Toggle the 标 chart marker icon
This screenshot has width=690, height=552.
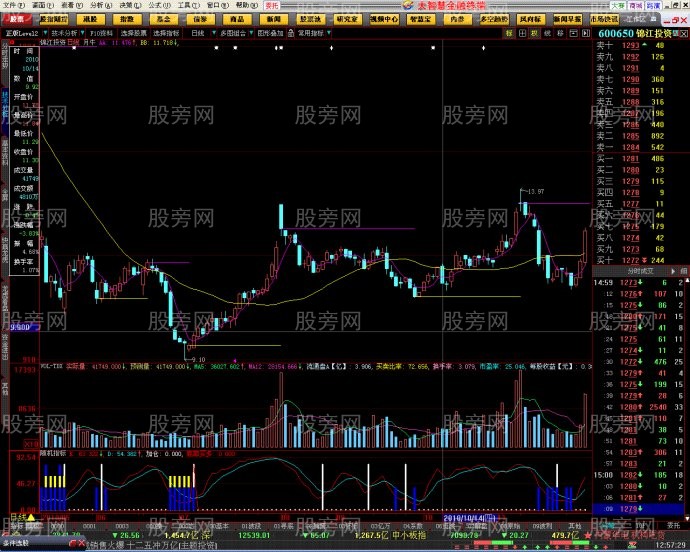[x=509, y=33]
